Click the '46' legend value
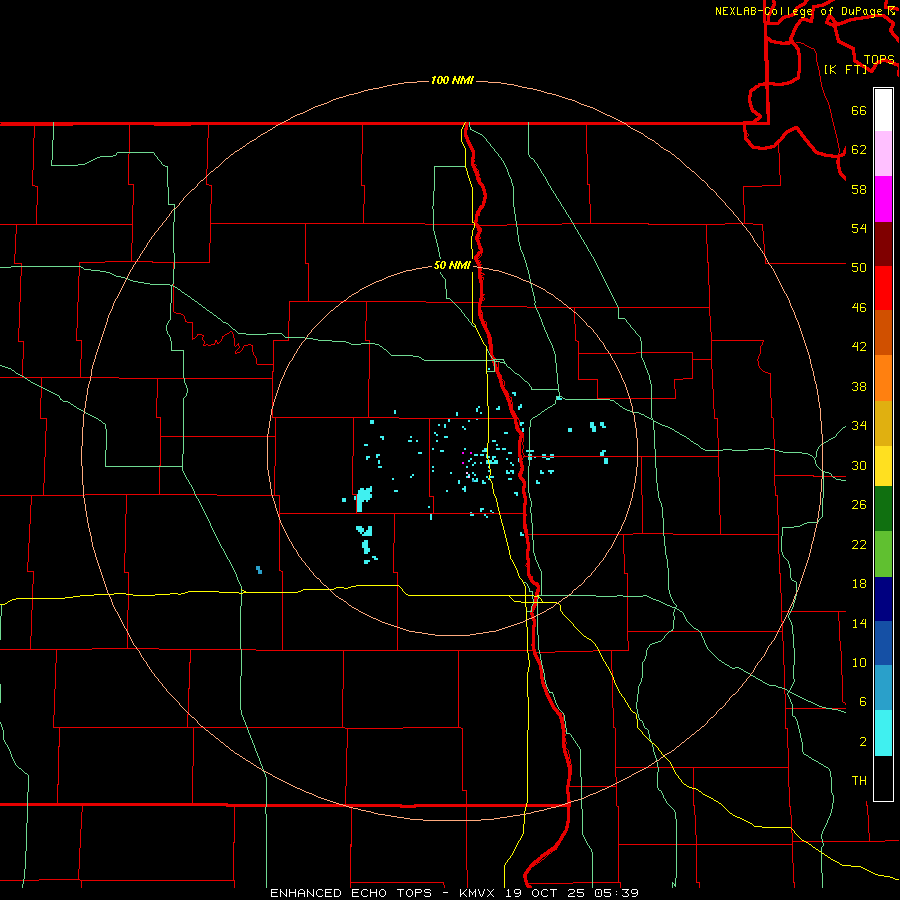This screenshot has width=900, height=900. 859,308
